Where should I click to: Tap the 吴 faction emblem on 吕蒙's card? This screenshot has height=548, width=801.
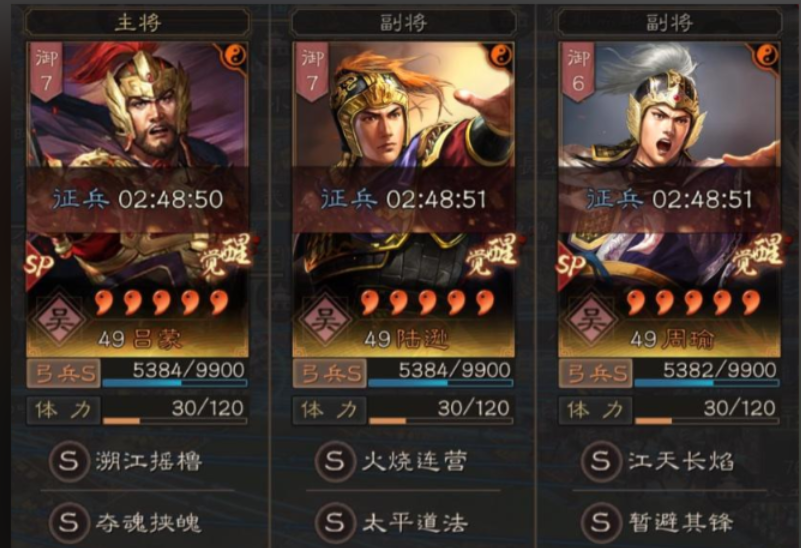pyautogui.click(x=59, y=320)
